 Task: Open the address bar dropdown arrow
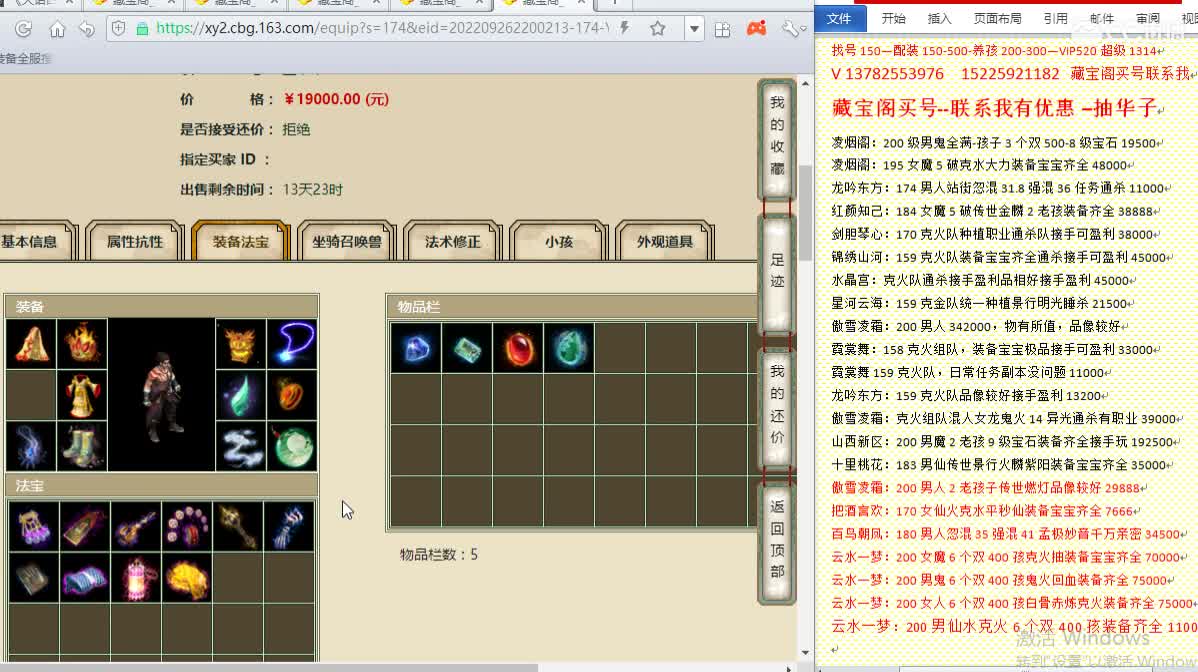tap(694, 29)
